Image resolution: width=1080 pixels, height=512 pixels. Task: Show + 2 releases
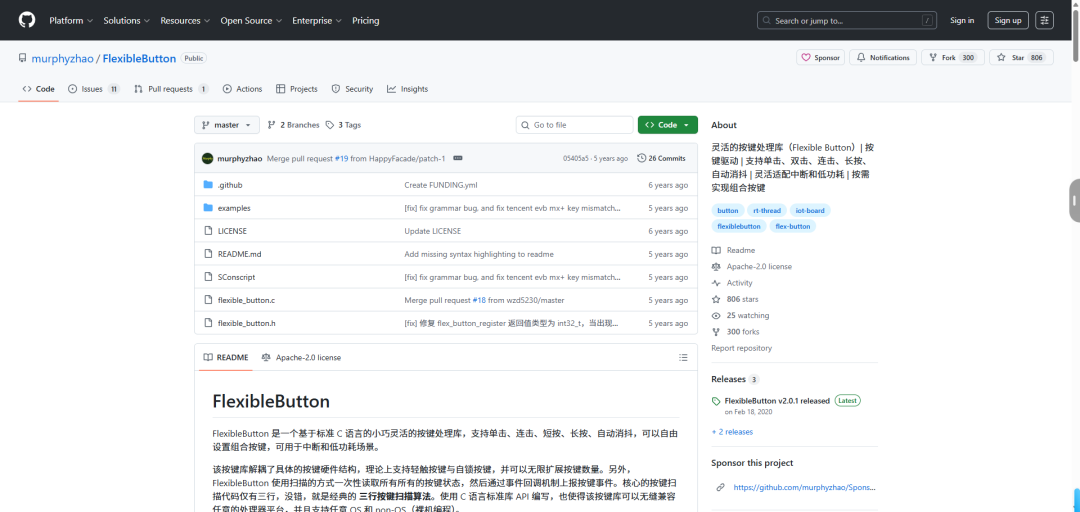pyautogui.click(x=732, y=432)
